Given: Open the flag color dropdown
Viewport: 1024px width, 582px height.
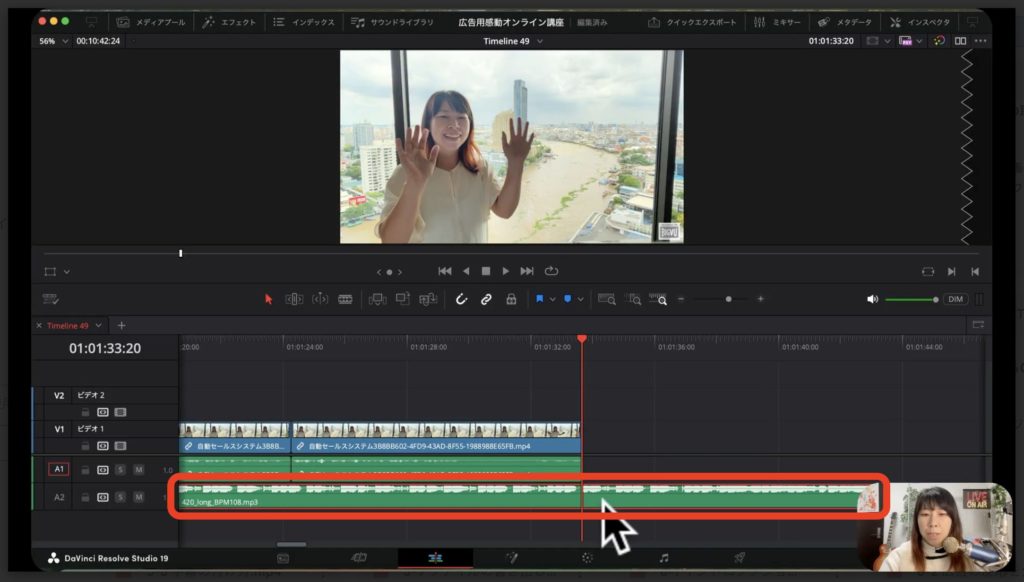Looking at the screenshot, I should 553,297.
